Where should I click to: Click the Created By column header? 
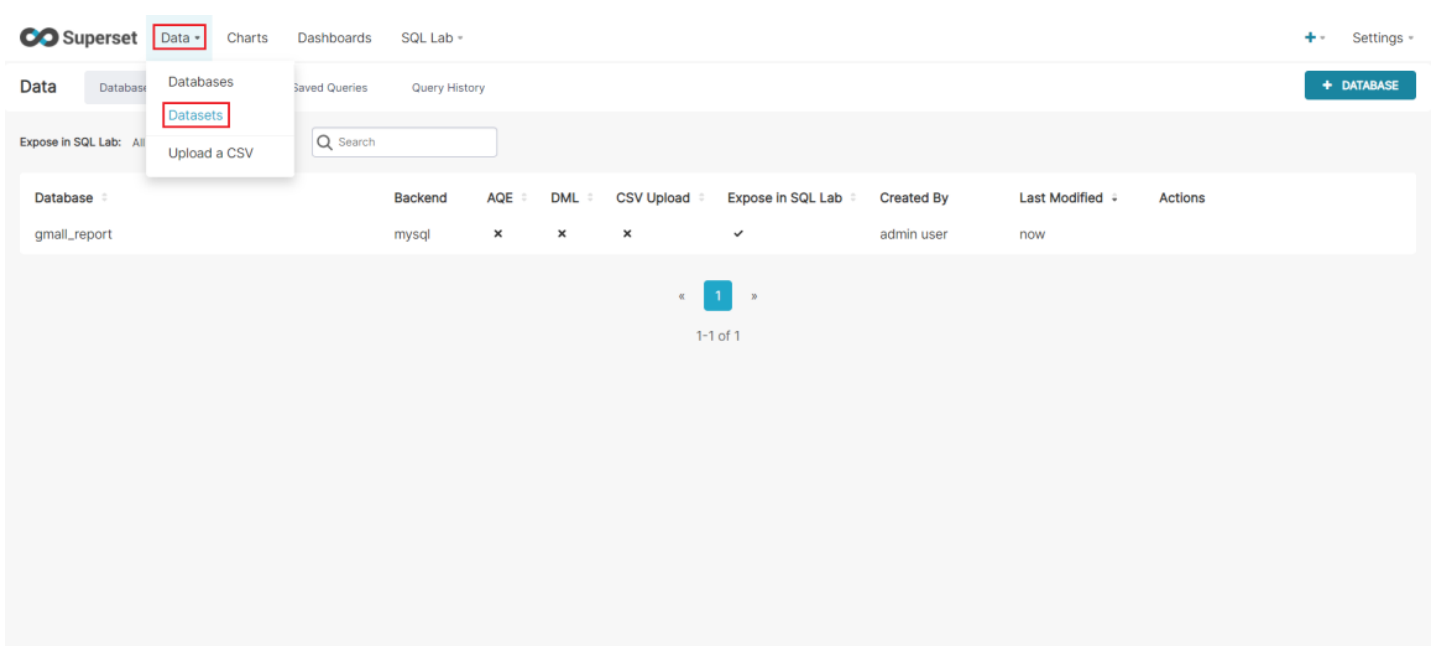click(914, 198)
